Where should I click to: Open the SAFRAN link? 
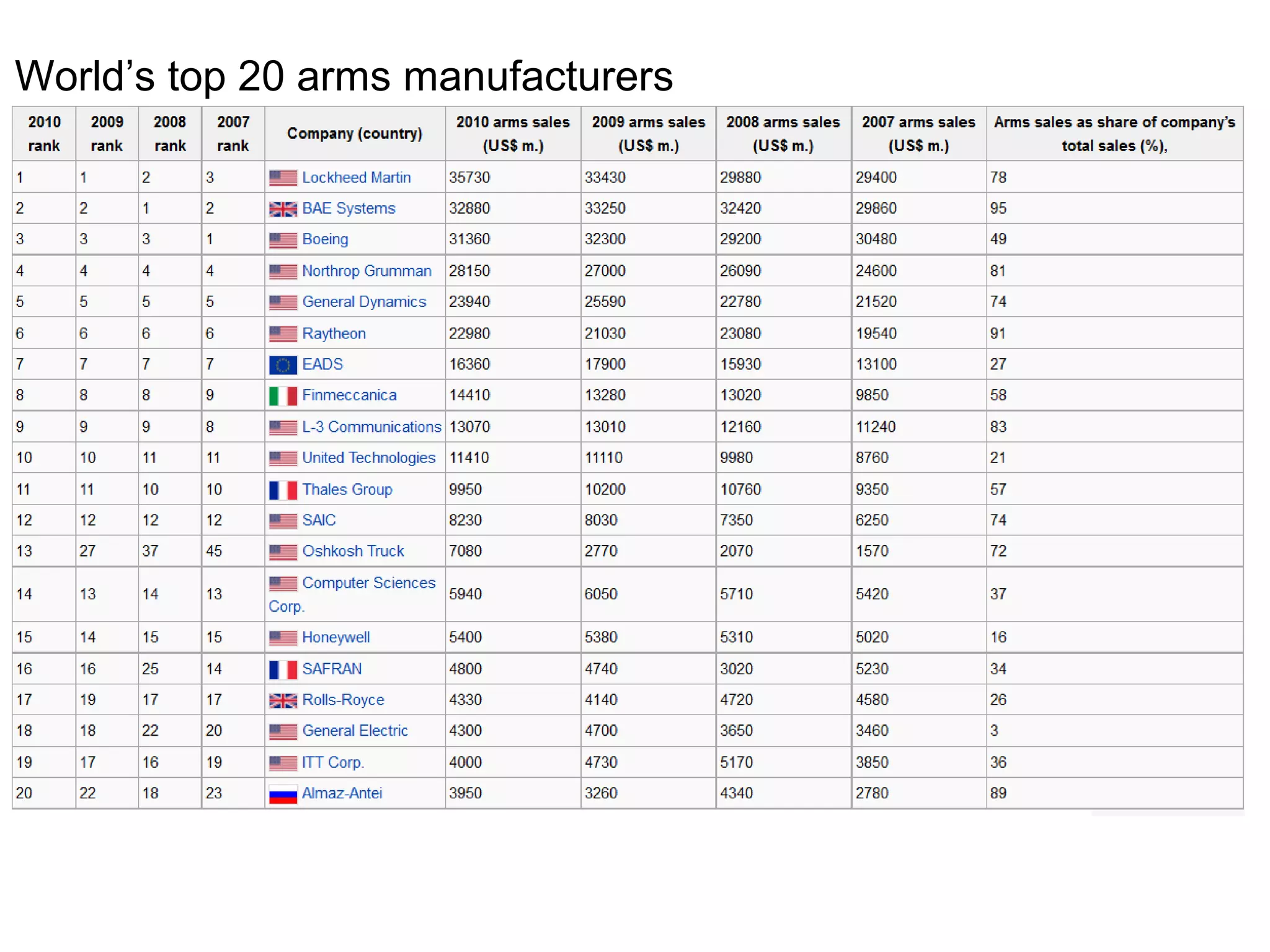332,669
